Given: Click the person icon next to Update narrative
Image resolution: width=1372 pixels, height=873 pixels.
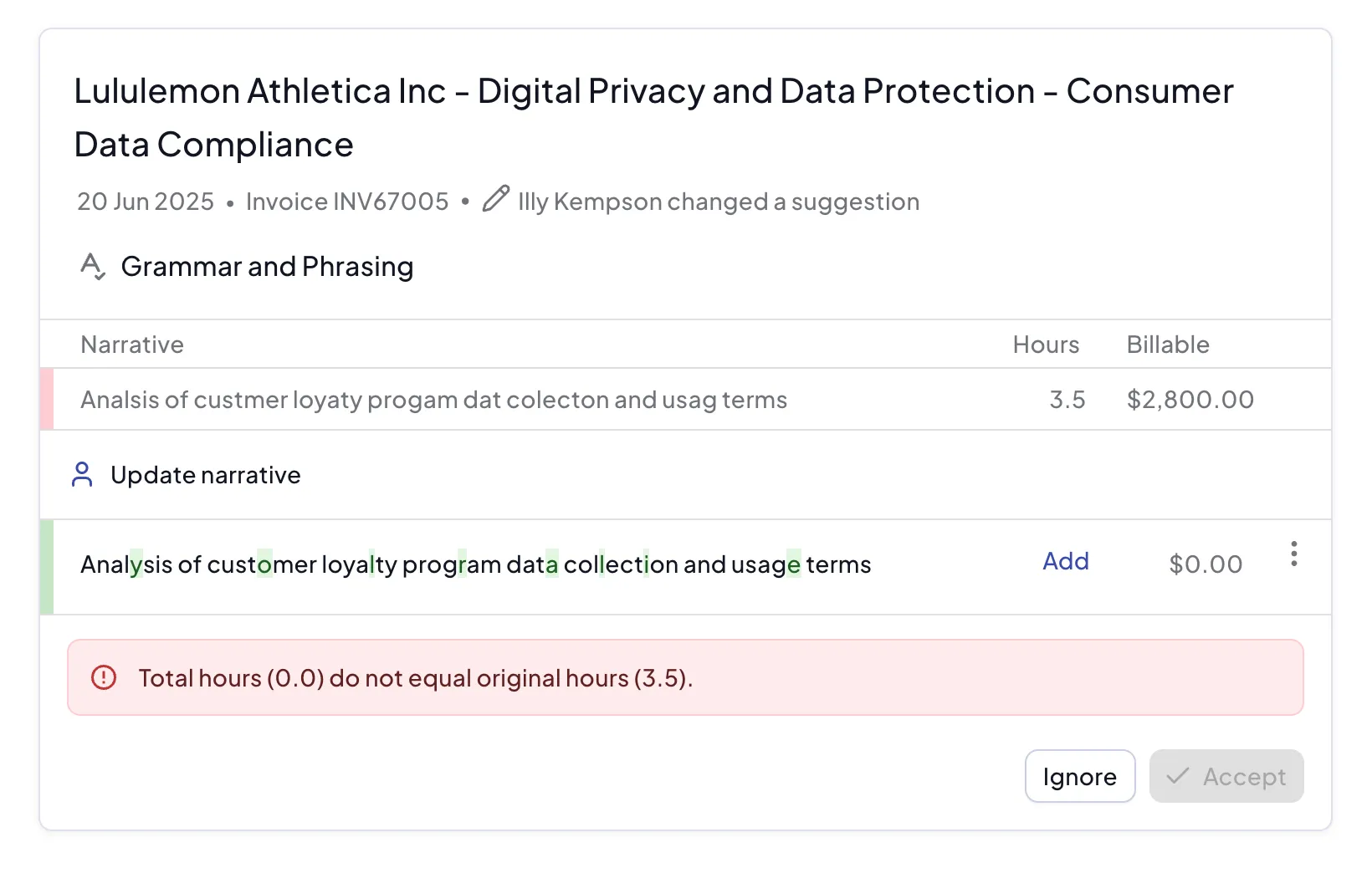Looking at the screenshot, I should tap(82, 475).
